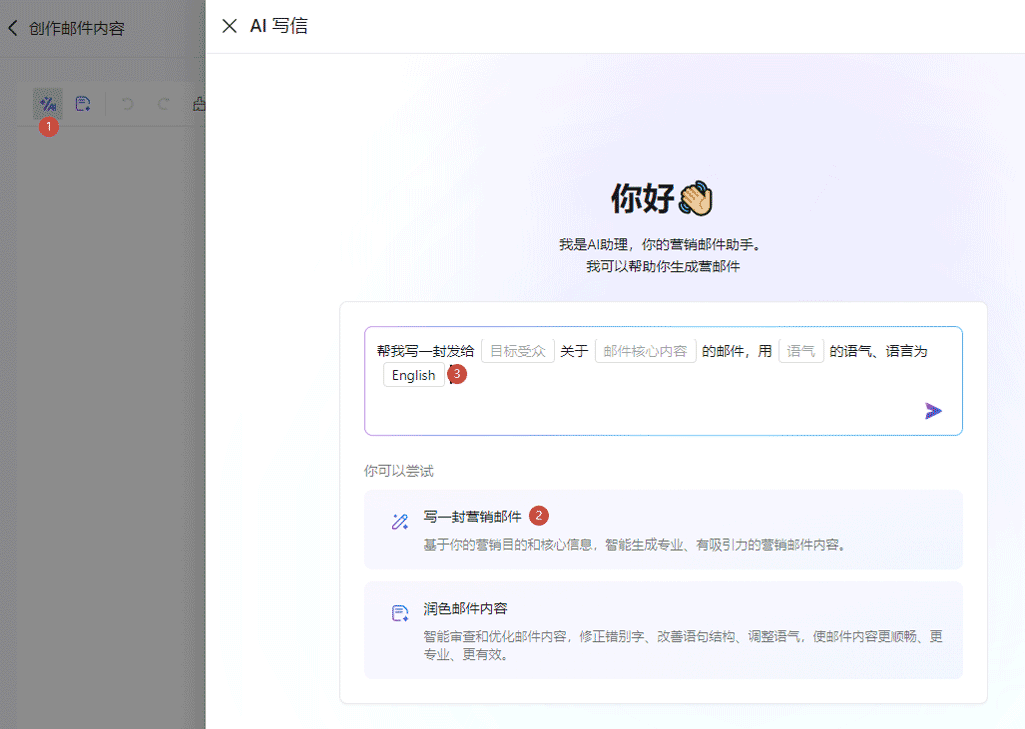Select the AI writing assistant toolbar icon
This screenshot has height=729, width=1025.
pos(47,103)
